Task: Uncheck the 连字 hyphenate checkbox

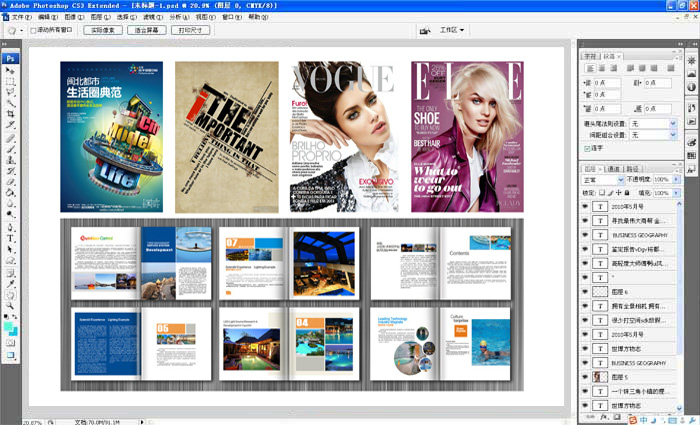Action: coord(587,148)
